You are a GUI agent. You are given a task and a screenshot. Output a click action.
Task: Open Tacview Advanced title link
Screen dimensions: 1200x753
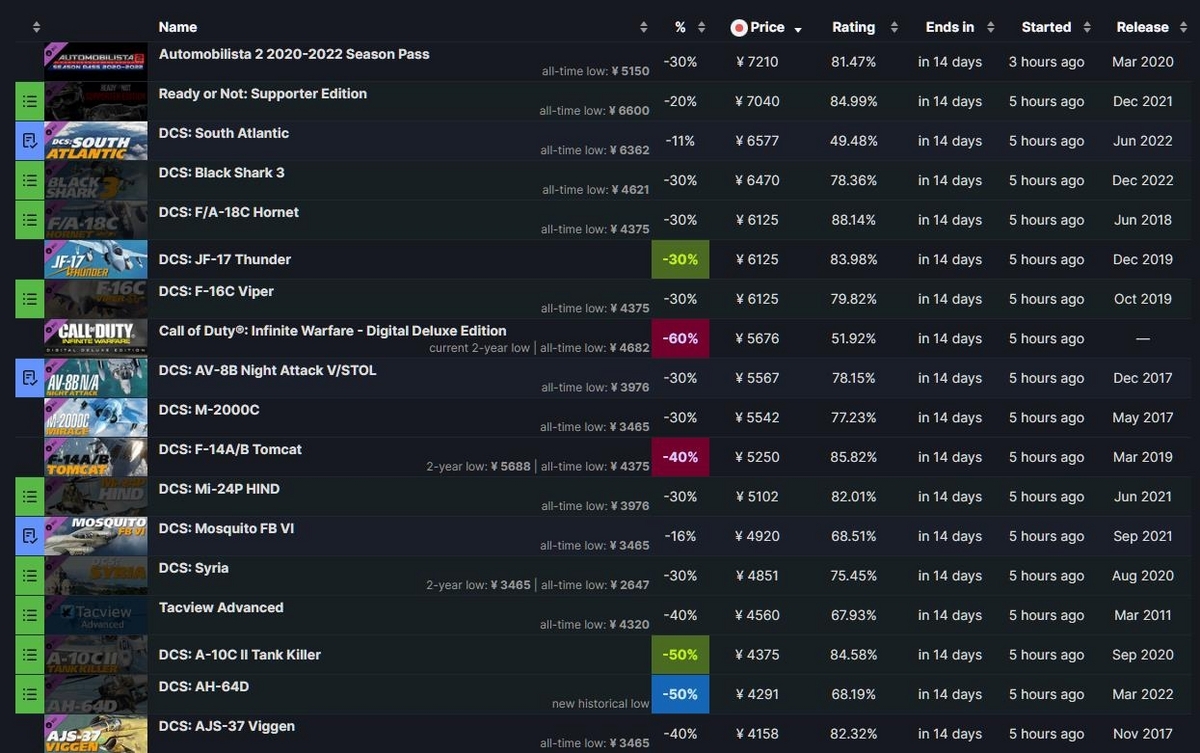pos(221,607)
